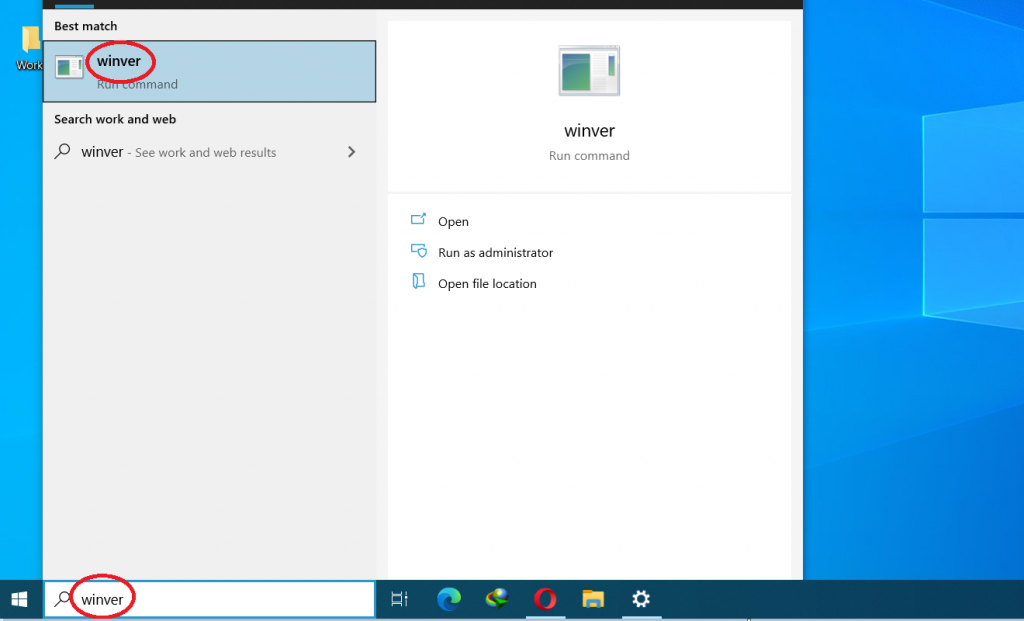Click 'Run command' under the best match
The height and width of the screenshot is (621, 1024).
click(x=137, y=84)
